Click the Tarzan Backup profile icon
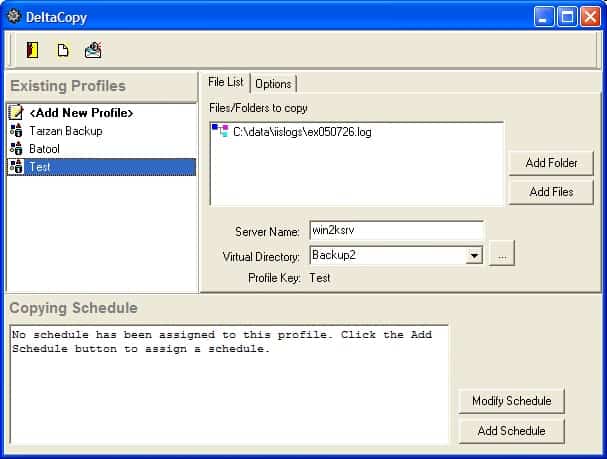 (16, 131)
